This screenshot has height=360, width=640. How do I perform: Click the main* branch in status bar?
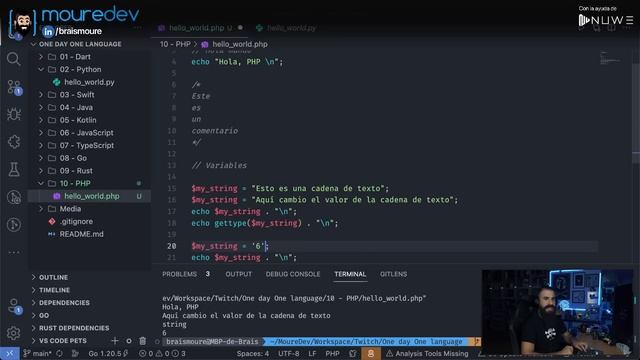[x=38, y=353]
